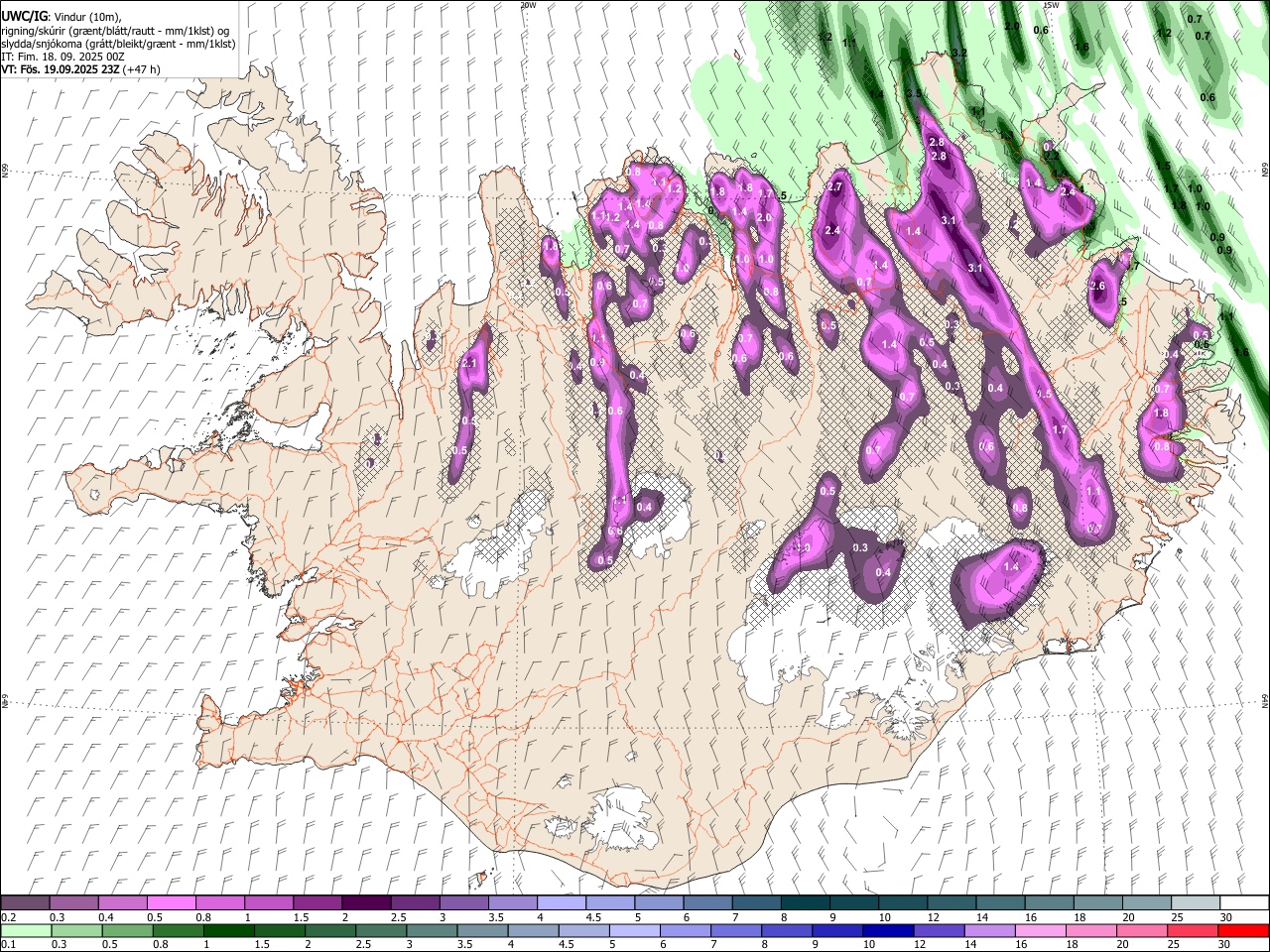Image resolution: width=1270 pixels, height=952 pixels.
Task: Select the darkest green rain swatch between 1 and 1.5
Action: (229, 930)
